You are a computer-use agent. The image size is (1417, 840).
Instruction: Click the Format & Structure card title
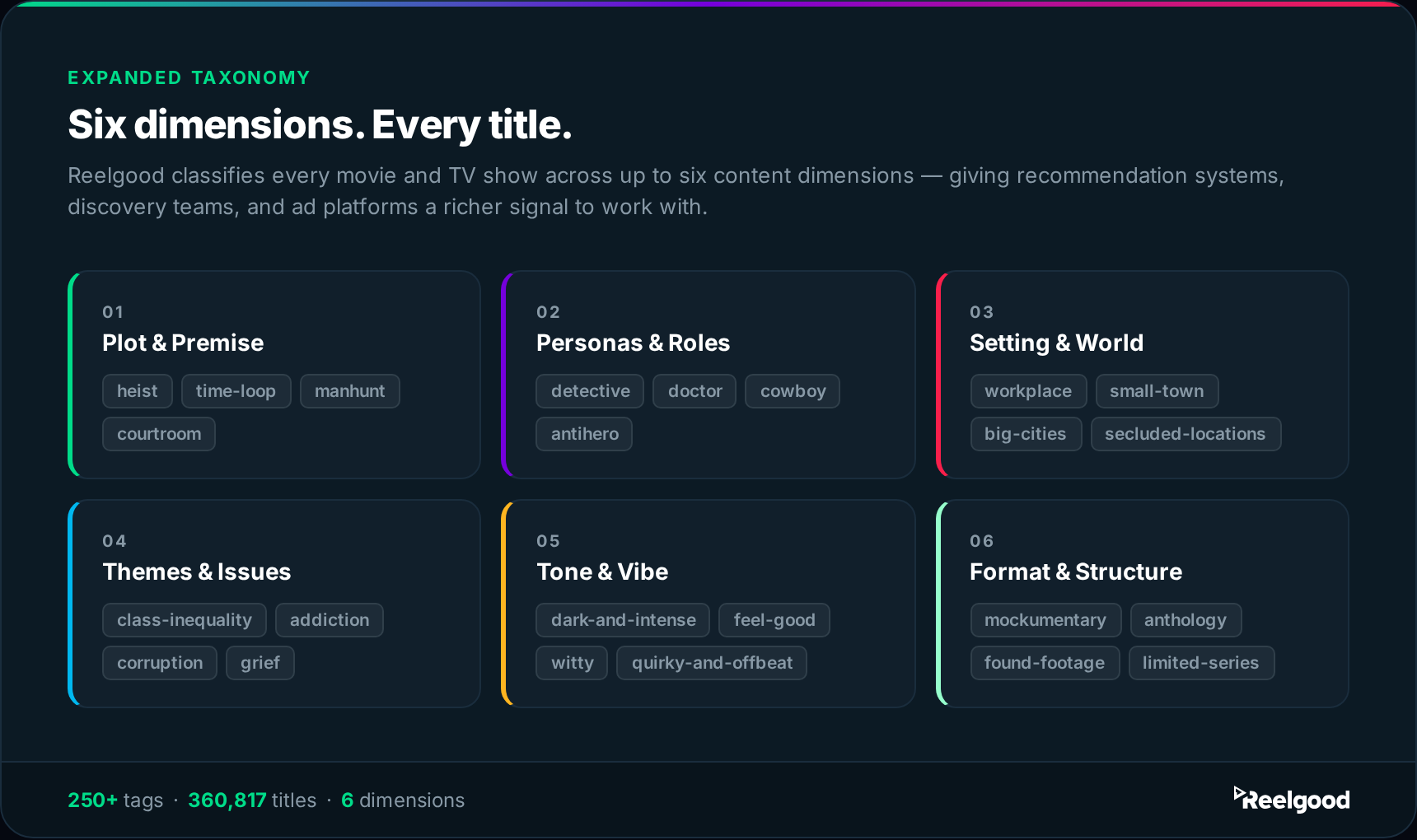[x=1076, y=572]
